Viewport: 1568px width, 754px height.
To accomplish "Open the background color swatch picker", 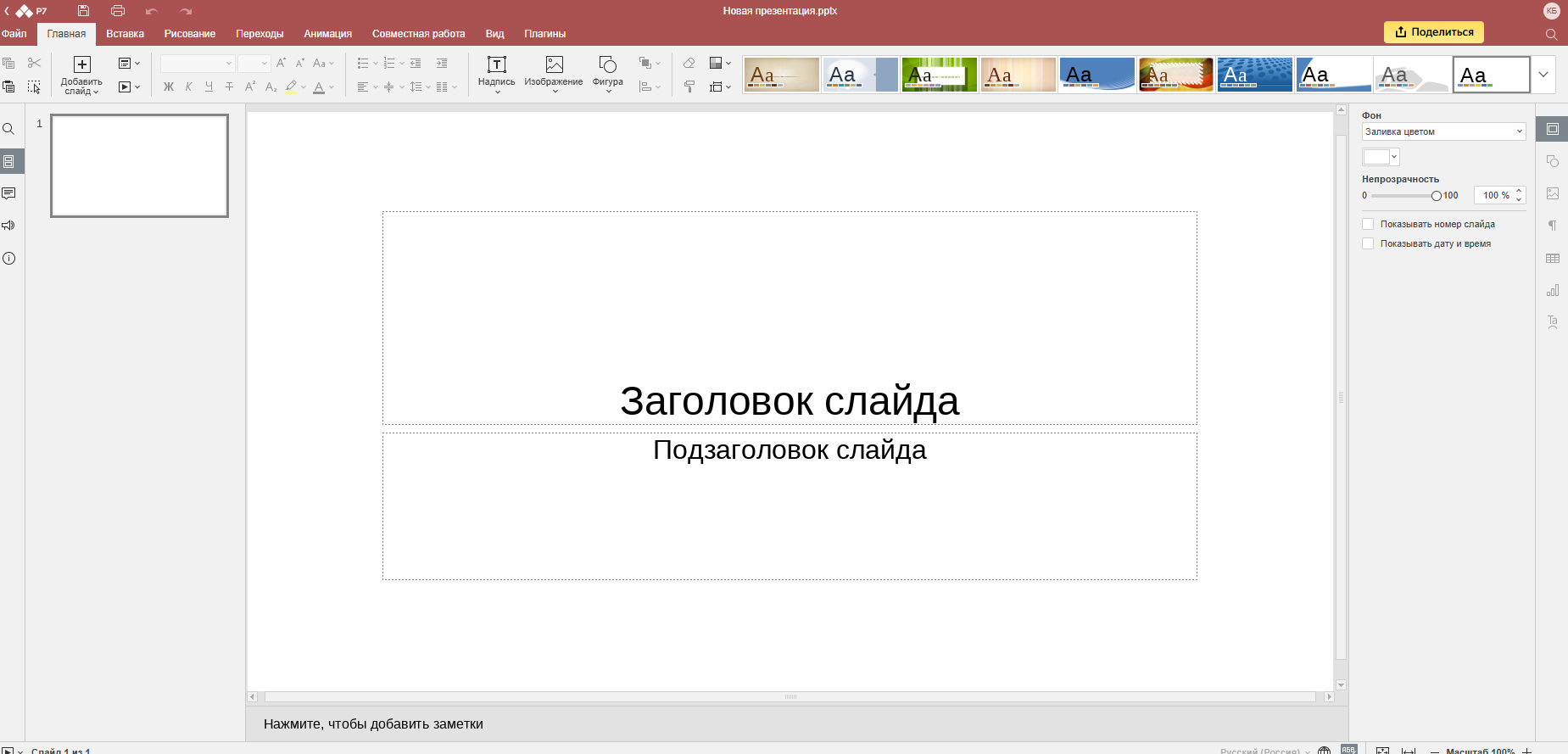I will click(x=1381, y=157).
